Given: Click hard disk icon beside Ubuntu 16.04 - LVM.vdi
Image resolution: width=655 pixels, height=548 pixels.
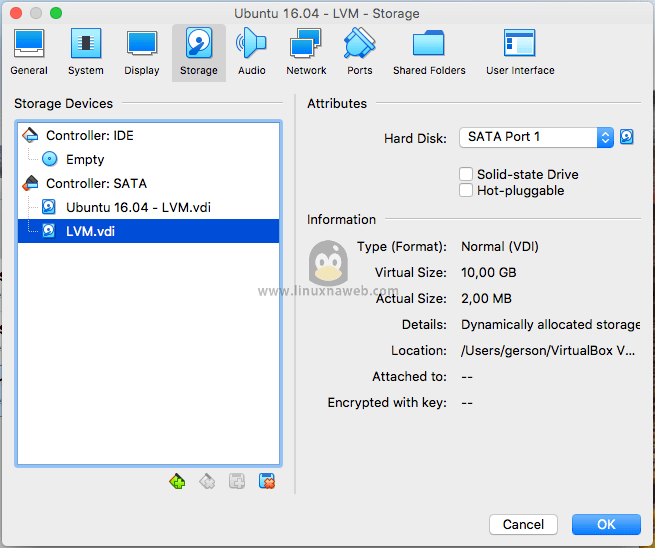Looking at the screenshot, I should click(49, 207).
